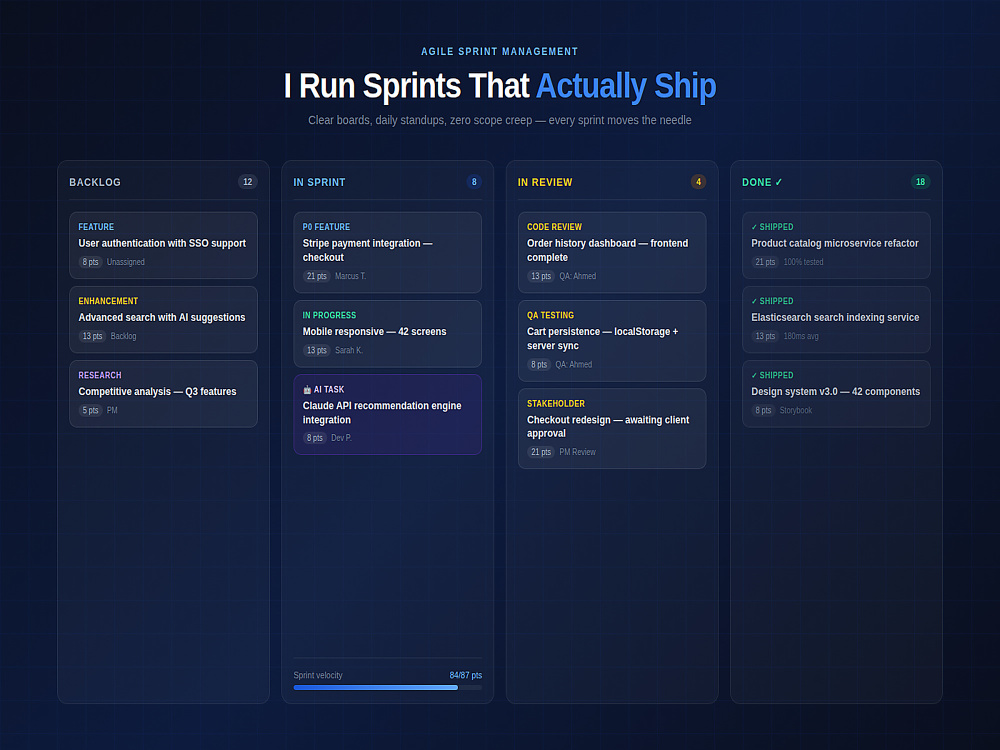Open Elasticsearch search indexing service card
The height and width of the screenshot is (750, 1000).
(836, 320)
